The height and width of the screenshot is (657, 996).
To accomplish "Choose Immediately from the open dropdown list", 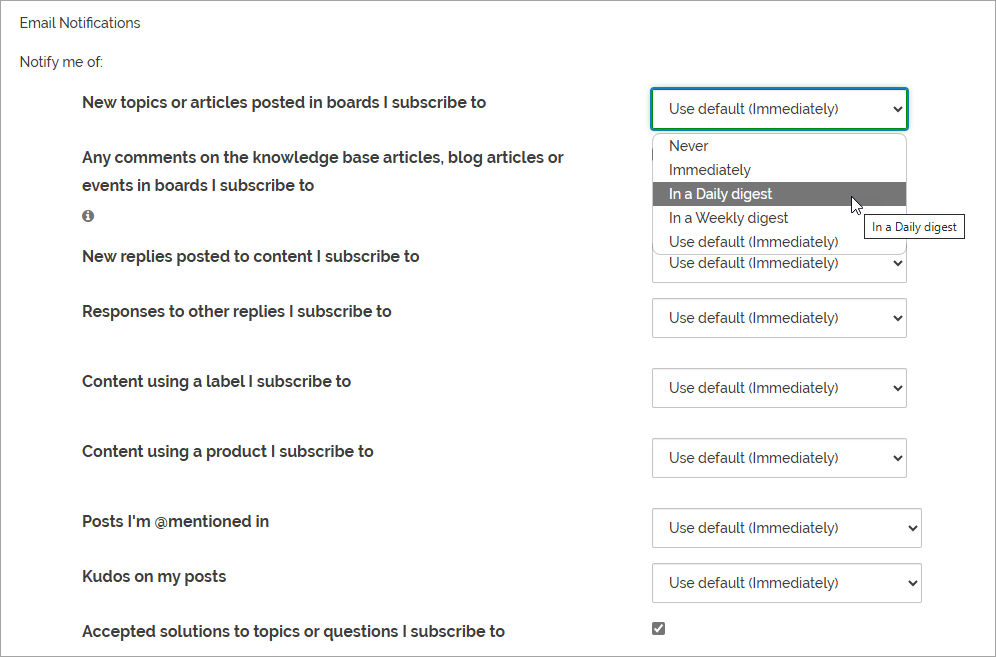I will [x=710, y=170].
